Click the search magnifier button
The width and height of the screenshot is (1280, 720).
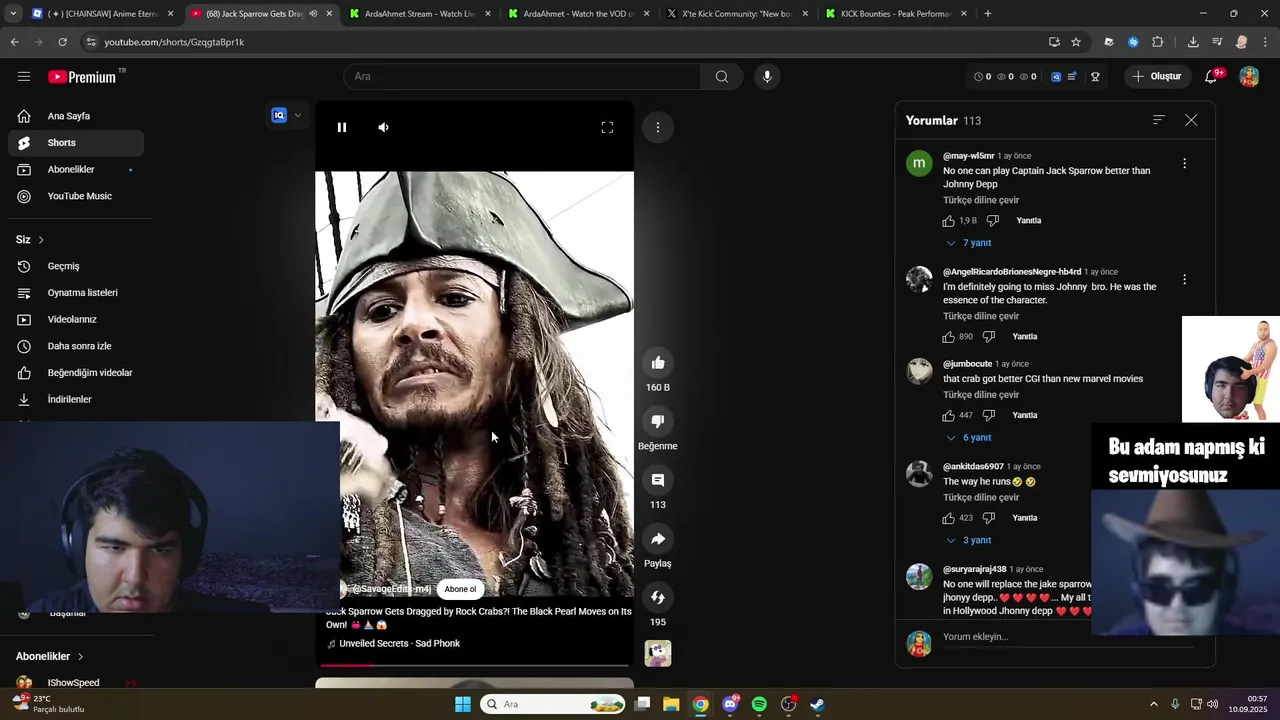pos(721,76)
